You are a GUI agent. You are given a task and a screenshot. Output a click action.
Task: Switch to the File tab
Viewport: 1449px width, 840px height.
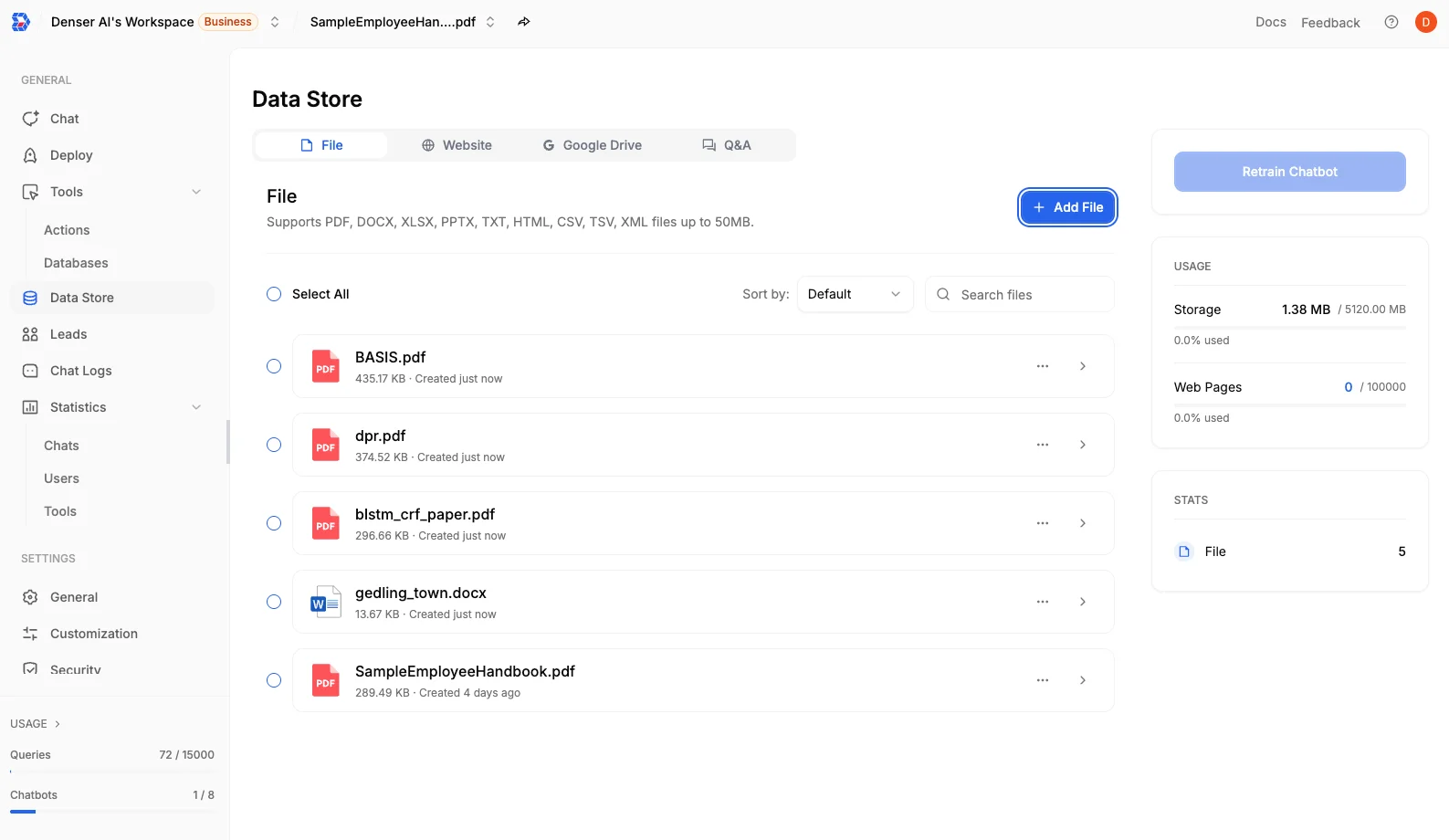[321, 145]
